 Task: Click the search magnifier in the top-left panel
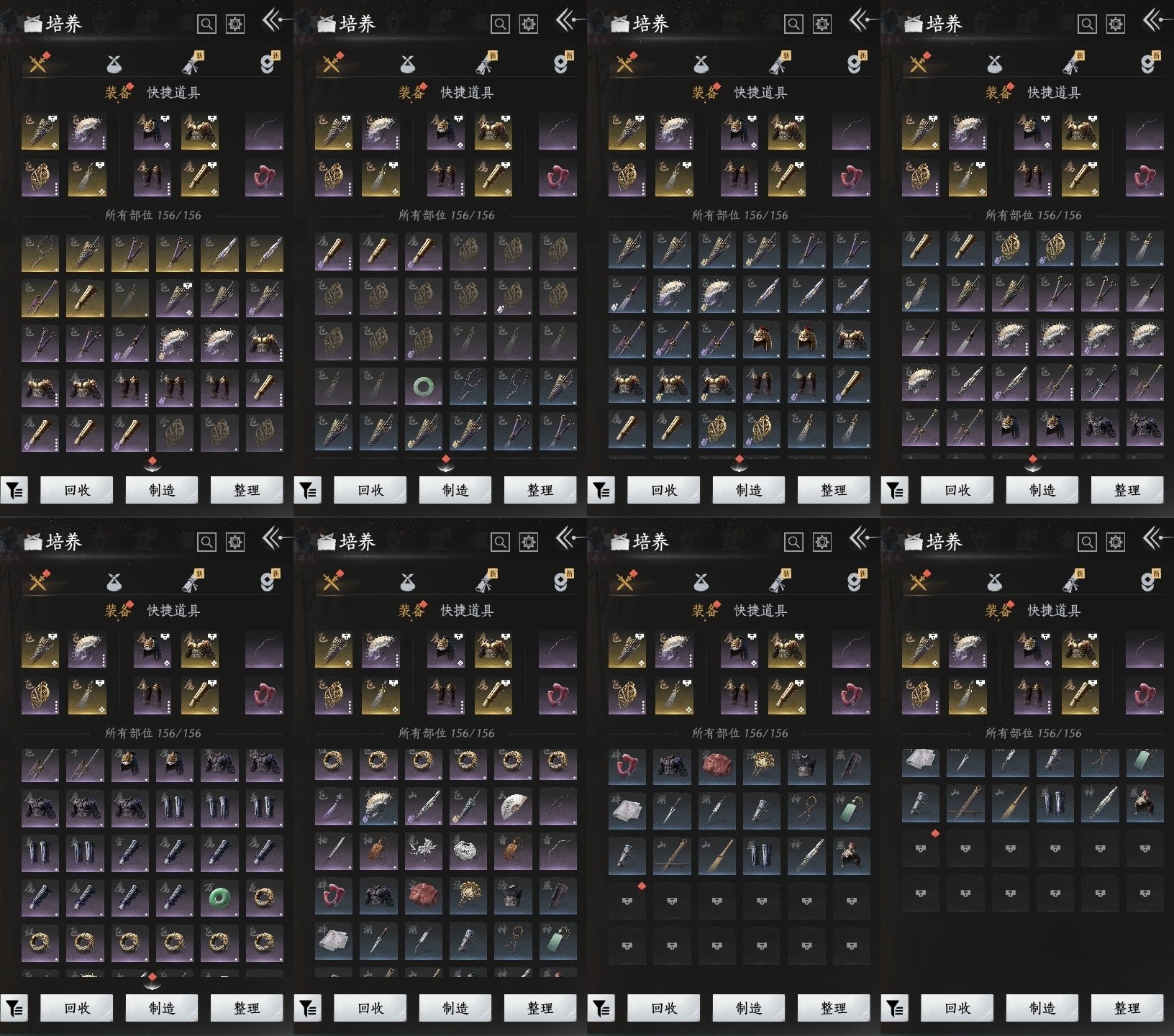[x=206, y=24]
